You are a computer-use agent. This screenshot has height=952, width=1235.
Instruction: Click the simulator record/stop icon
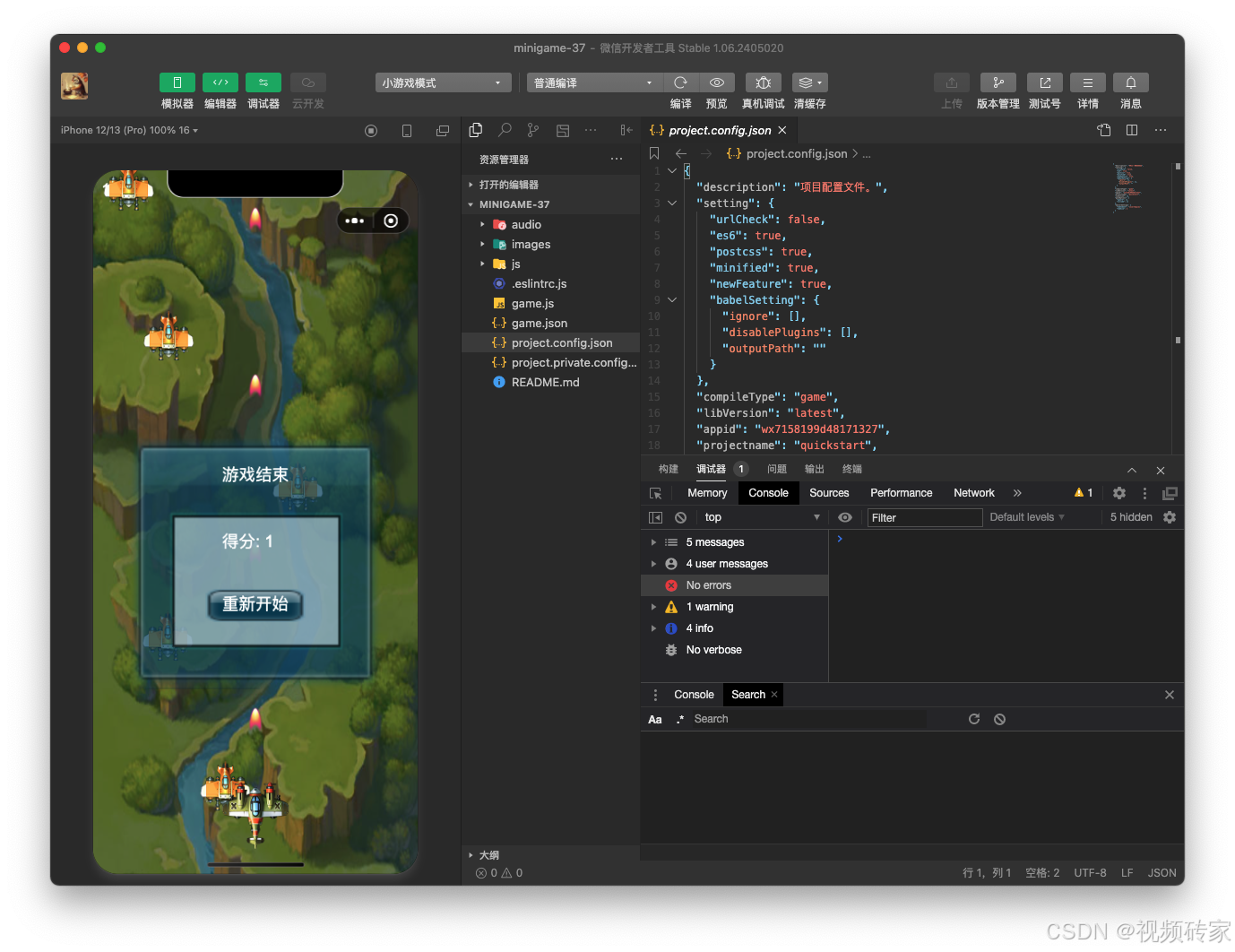coord(371,131)
